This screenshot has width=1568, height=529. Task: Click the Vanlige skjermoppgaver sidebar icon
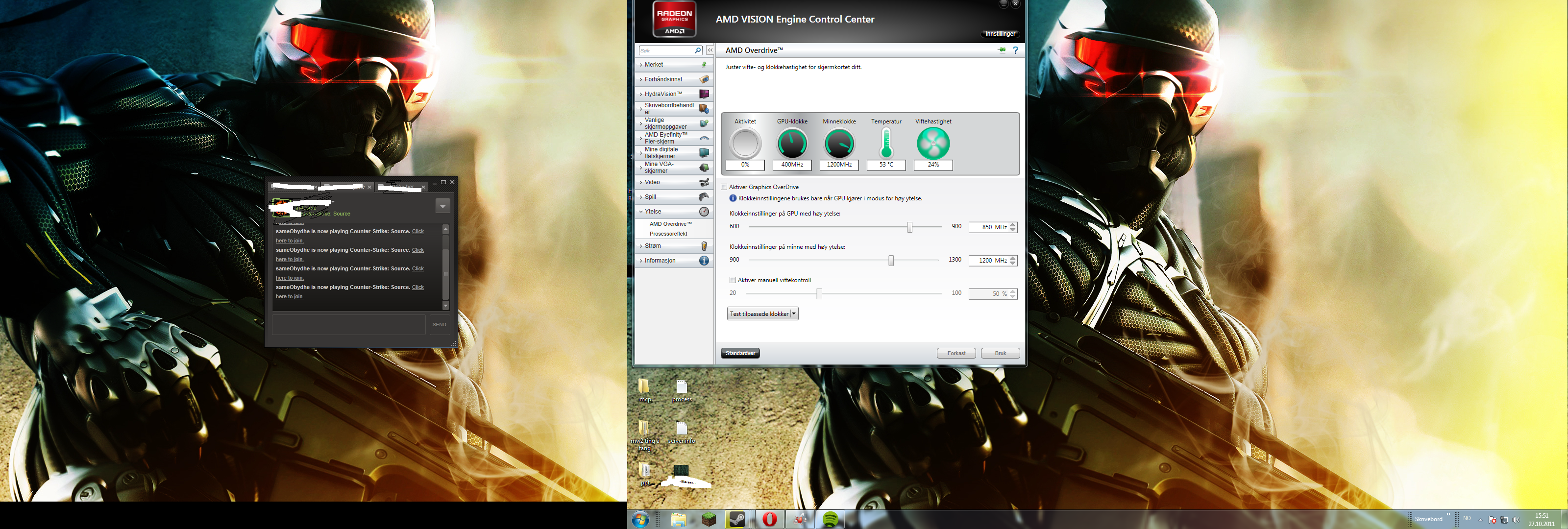[x=704, y=123]
